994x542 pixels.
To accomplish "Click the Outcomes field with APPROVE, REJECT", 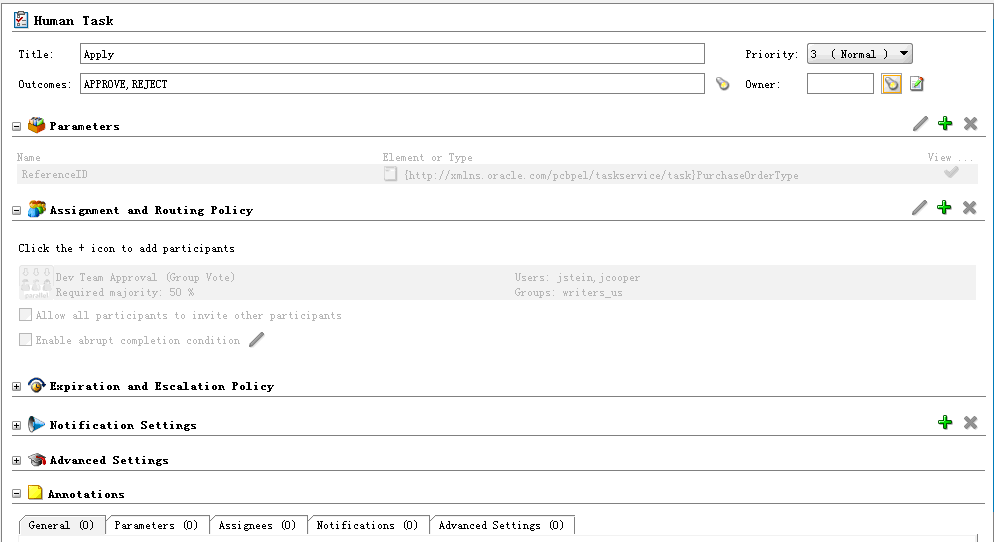I will pos(392,84).
